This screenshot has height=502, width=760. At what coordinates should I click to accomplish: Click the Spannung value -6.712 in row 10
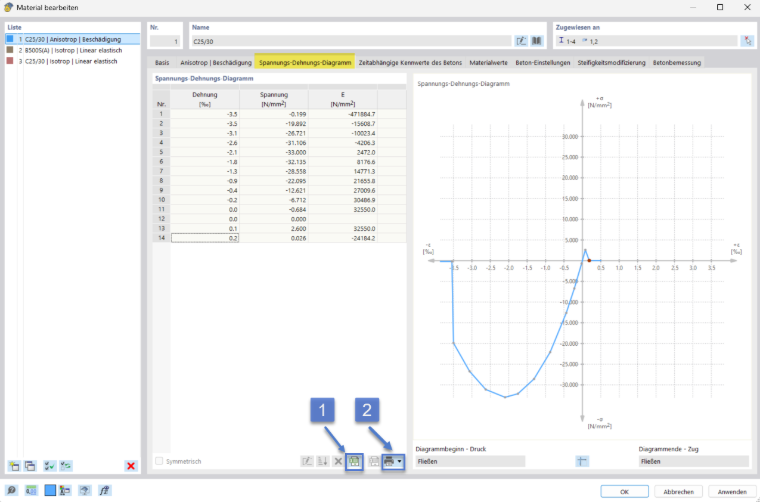click(x=274, y=200)
